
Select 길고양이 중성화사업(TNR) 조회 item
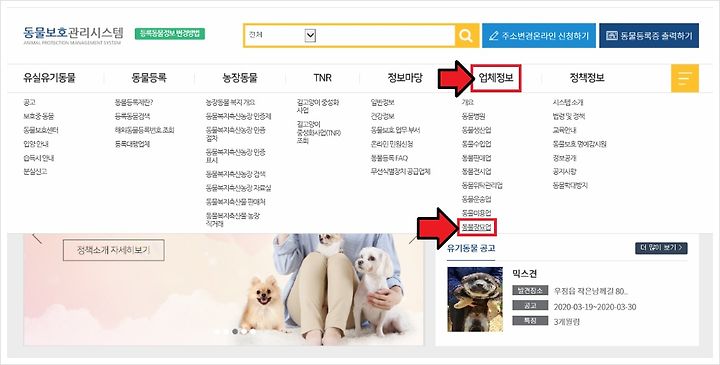click(319, 133)
